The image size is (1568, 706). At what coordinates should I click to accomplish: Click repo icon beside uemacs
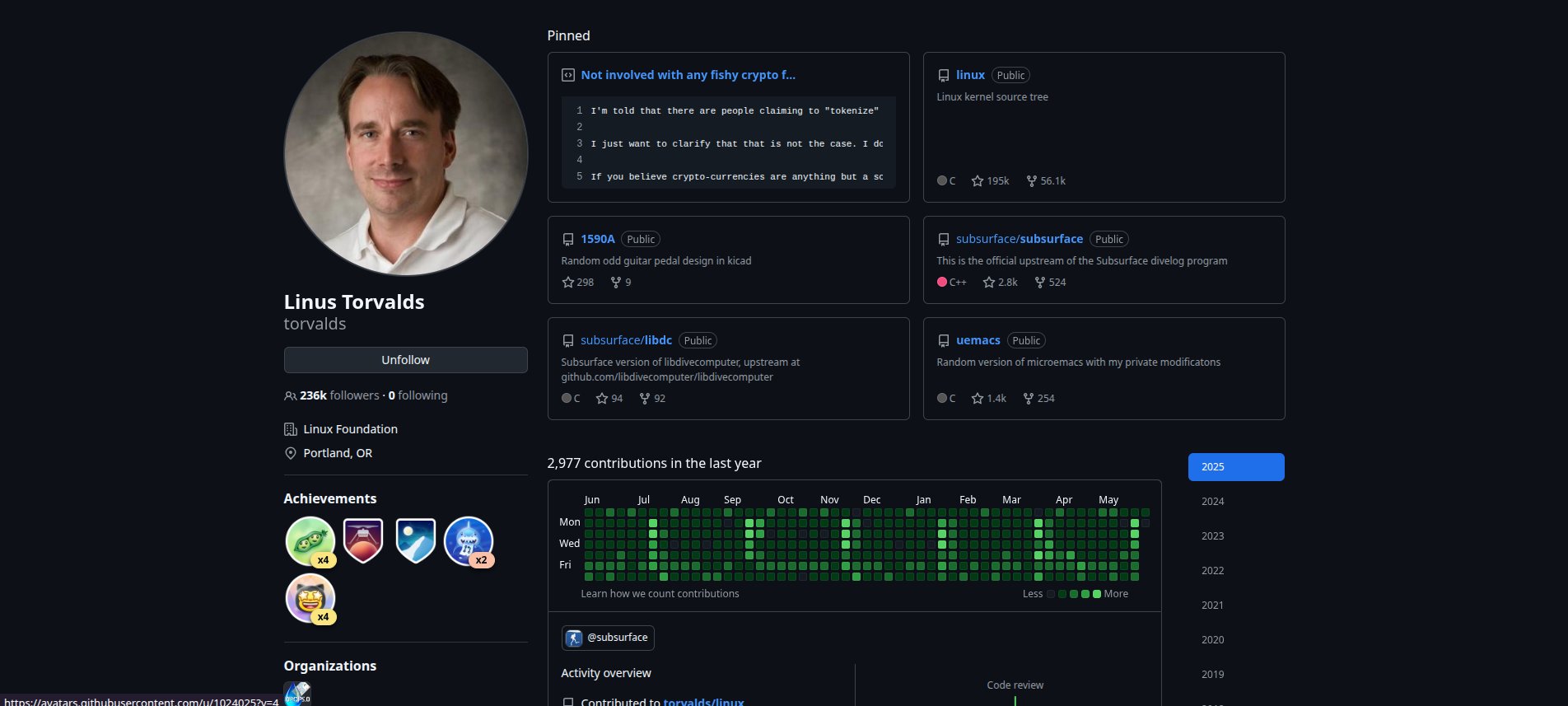tap(943, 340)
